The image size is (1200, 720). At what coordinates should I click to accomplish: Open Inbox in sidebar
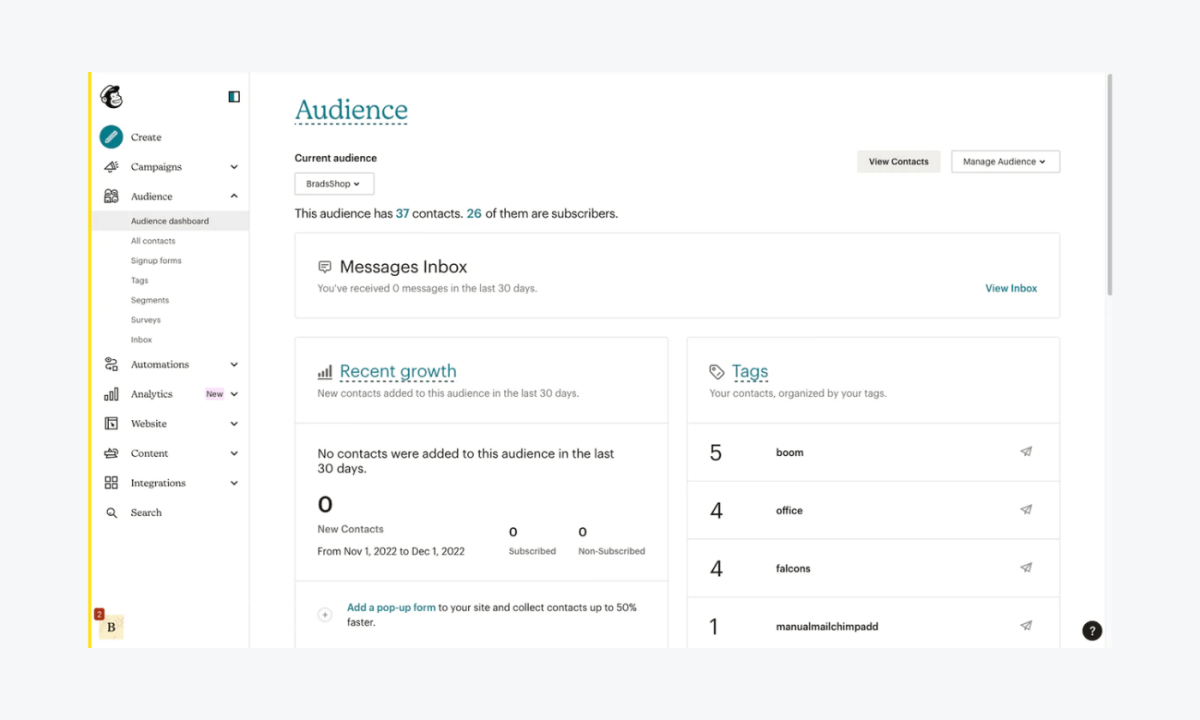click(141, 340)
